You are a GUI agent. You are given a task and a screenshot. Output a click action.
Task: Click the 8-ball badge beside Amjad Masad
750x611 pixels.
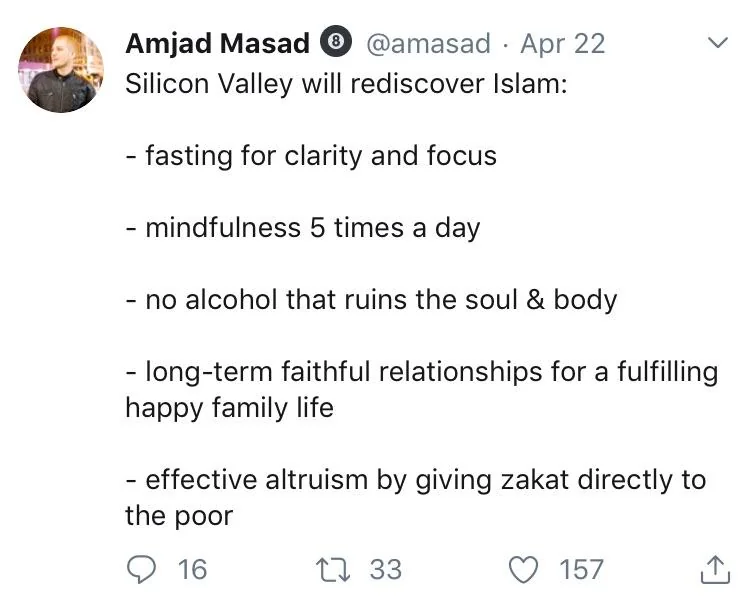point(335,43)
